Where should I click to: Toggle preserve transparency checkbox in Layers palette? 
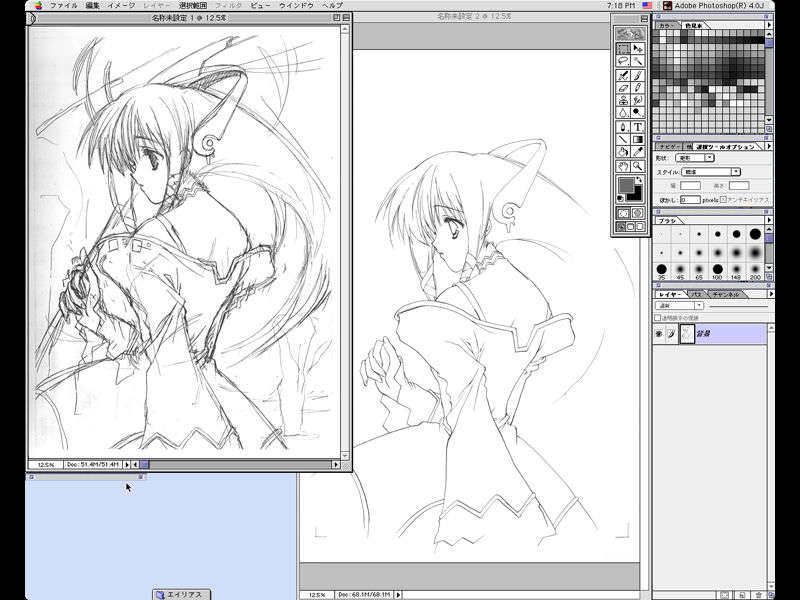pyautogui.click(x=658, y=318)
